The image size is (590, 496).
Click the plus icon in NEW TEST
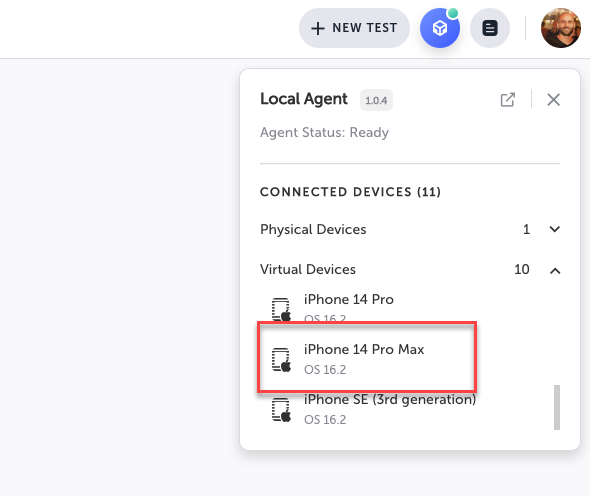318,28
